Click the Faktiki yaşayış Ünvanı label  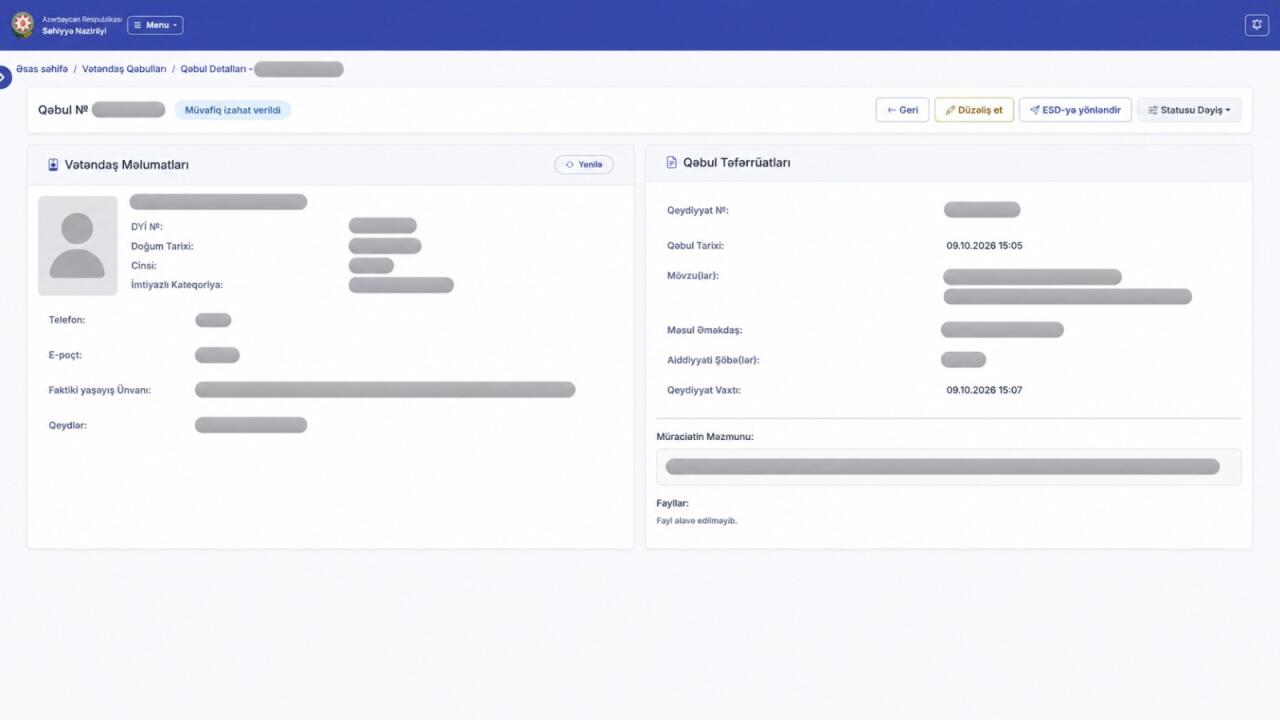pos(100,390)
